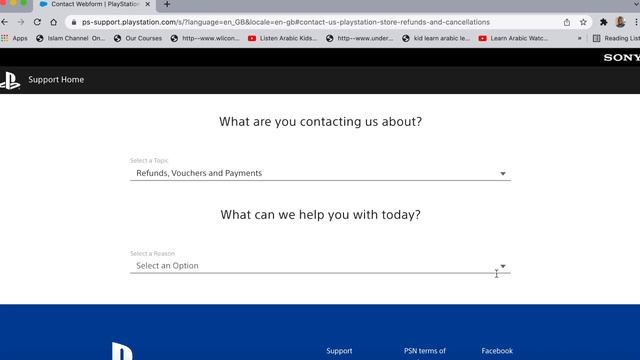Open Islam Channel On... bookmark
Viewport: 640px width, 360px height.
pos(71,38)
